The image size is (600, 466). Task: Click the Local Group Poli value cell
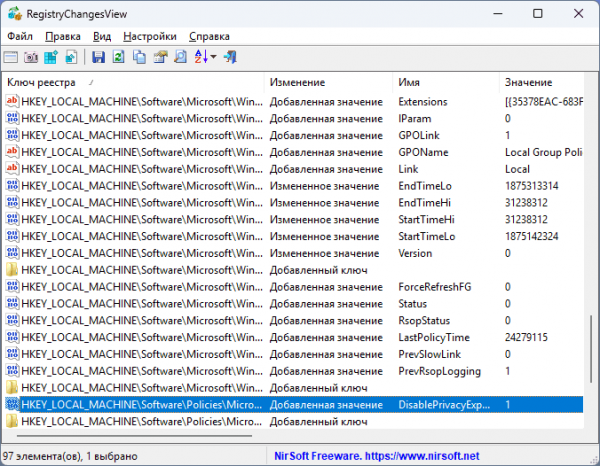tap(543, 152)
